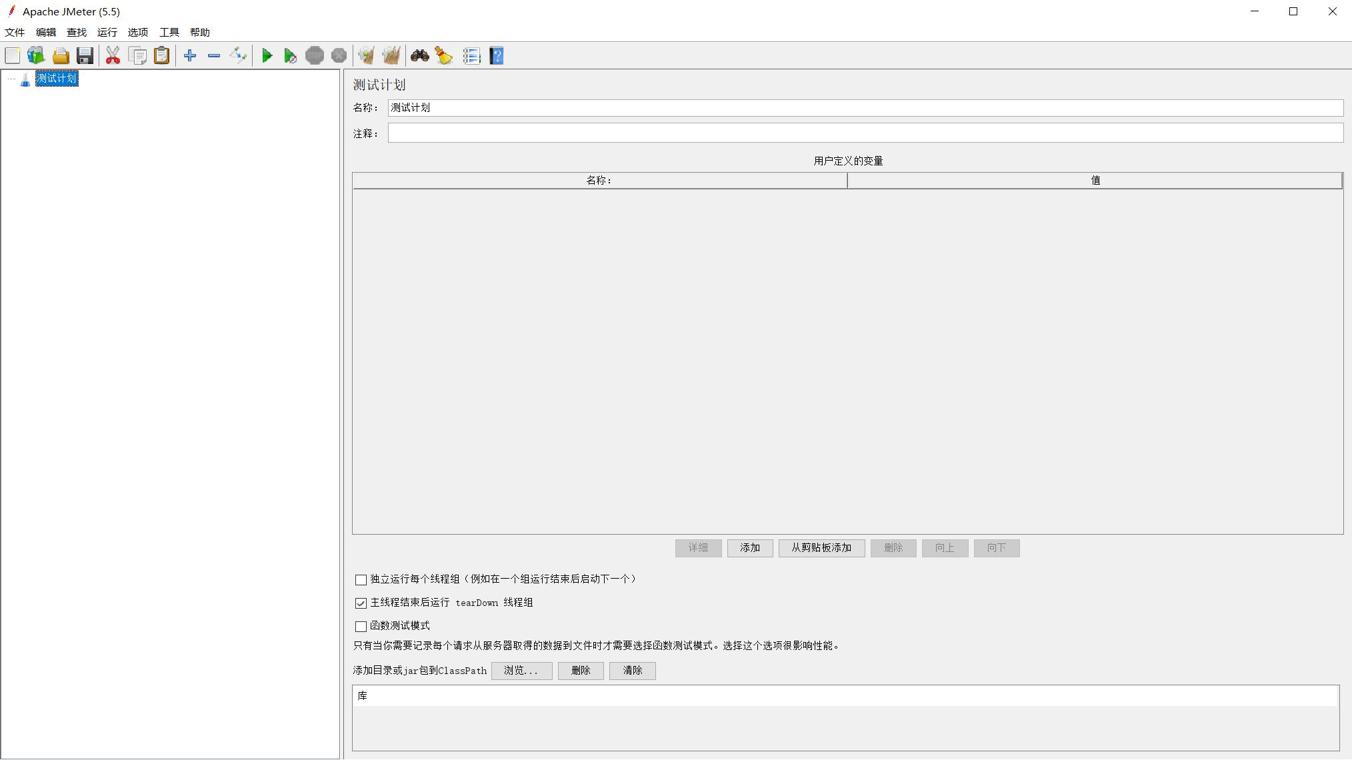The width and height of the screenshot is (1352, 760).
Task: Click the 注释 input field
Action: (x=865, y=133)
